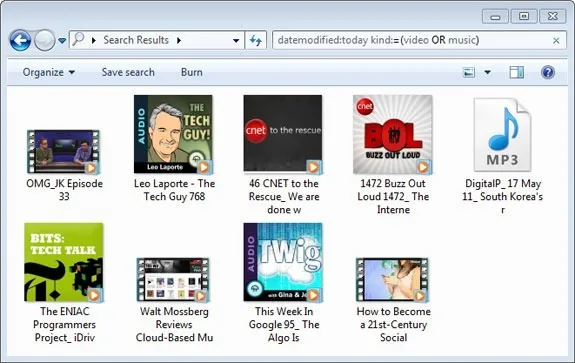Click the label 'Walt Mossberg Reviews Cloud-Based Mu'
The image size is (575, 363).
[x=174, y=324]
